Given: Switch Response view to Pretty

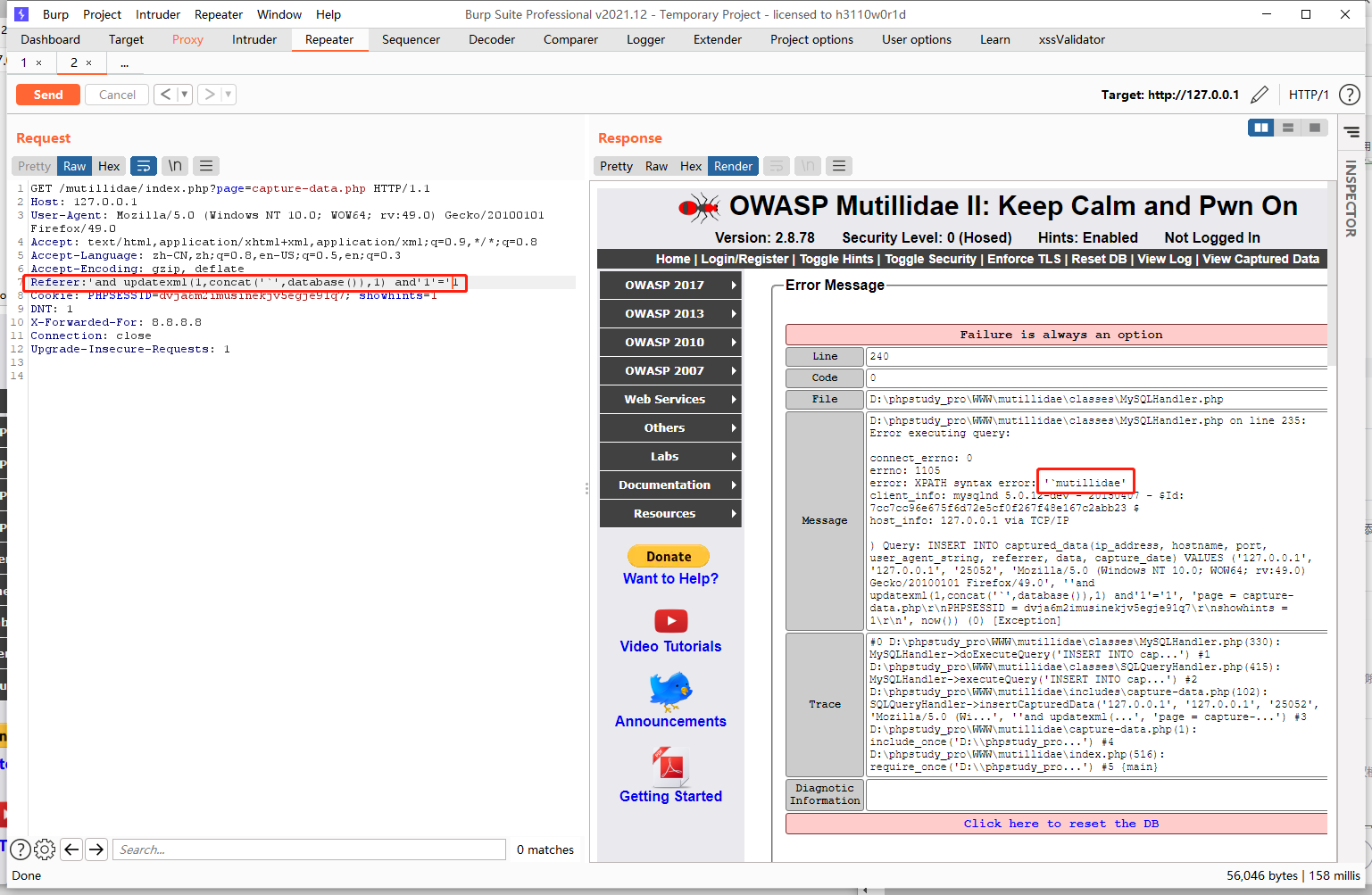Looking at the screenshot, I should (x=616, y=166).
